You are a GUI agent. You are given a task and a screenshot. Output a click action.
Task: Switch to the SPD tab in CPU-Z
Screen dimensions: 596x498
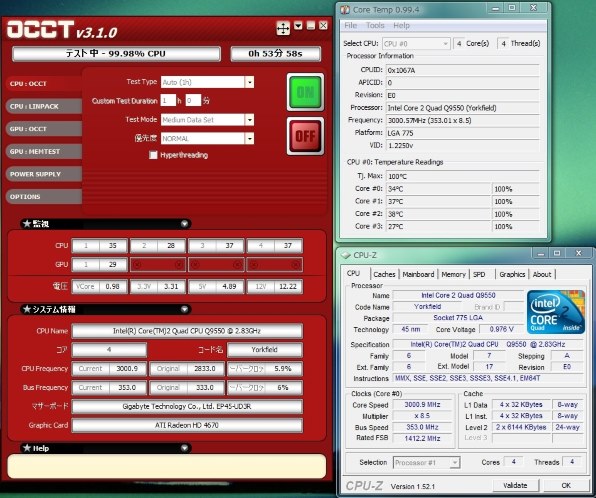[x=479, y=274]
